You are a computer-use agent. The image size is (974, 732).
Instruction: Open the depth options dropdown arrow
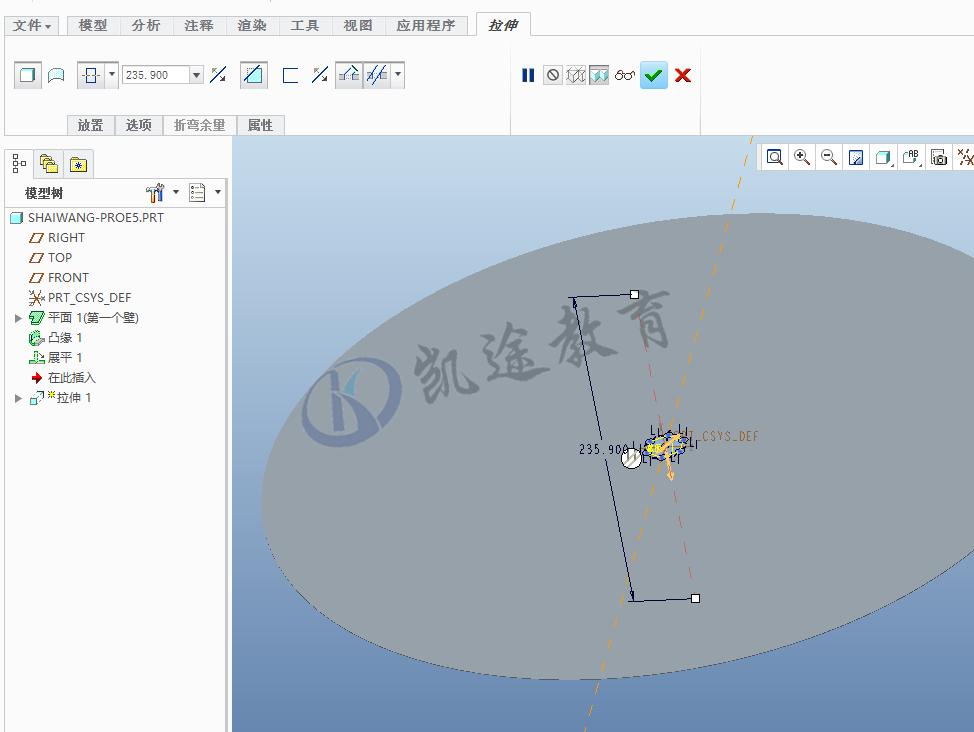click(x=110, y=74)
